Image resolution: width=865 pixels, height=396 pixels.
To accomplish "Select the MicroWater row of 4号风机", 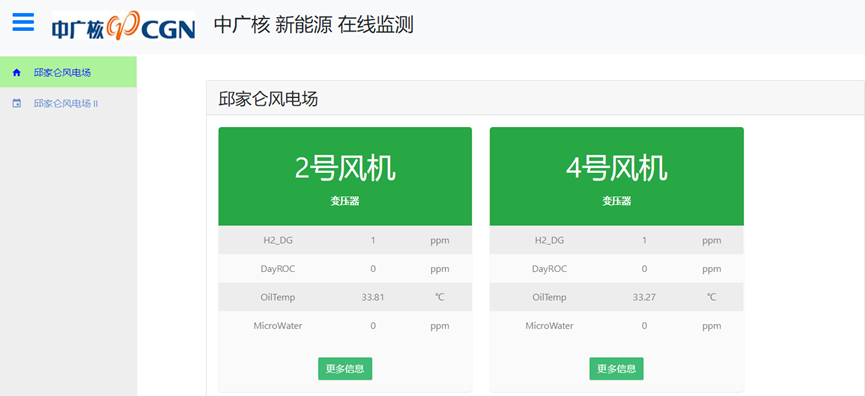I will tap(616, 326).
